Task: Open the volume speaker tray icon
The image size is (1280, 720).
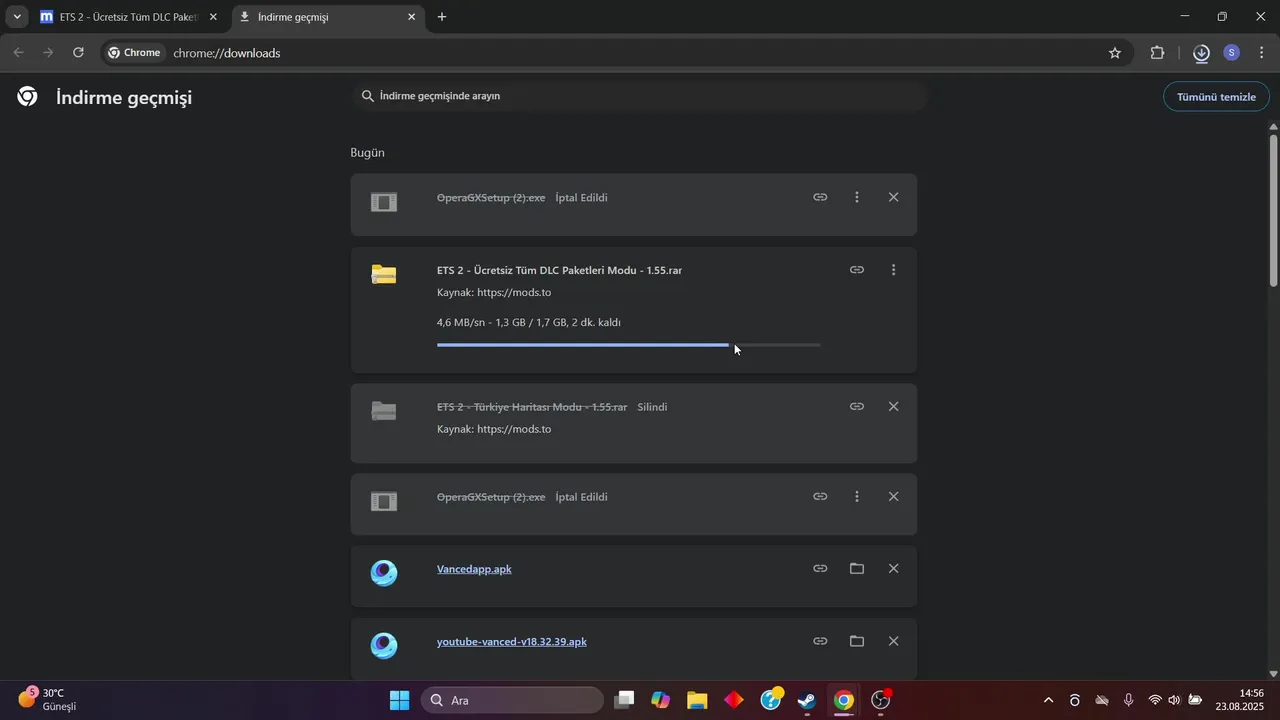Action: [x=1174, y=700]
